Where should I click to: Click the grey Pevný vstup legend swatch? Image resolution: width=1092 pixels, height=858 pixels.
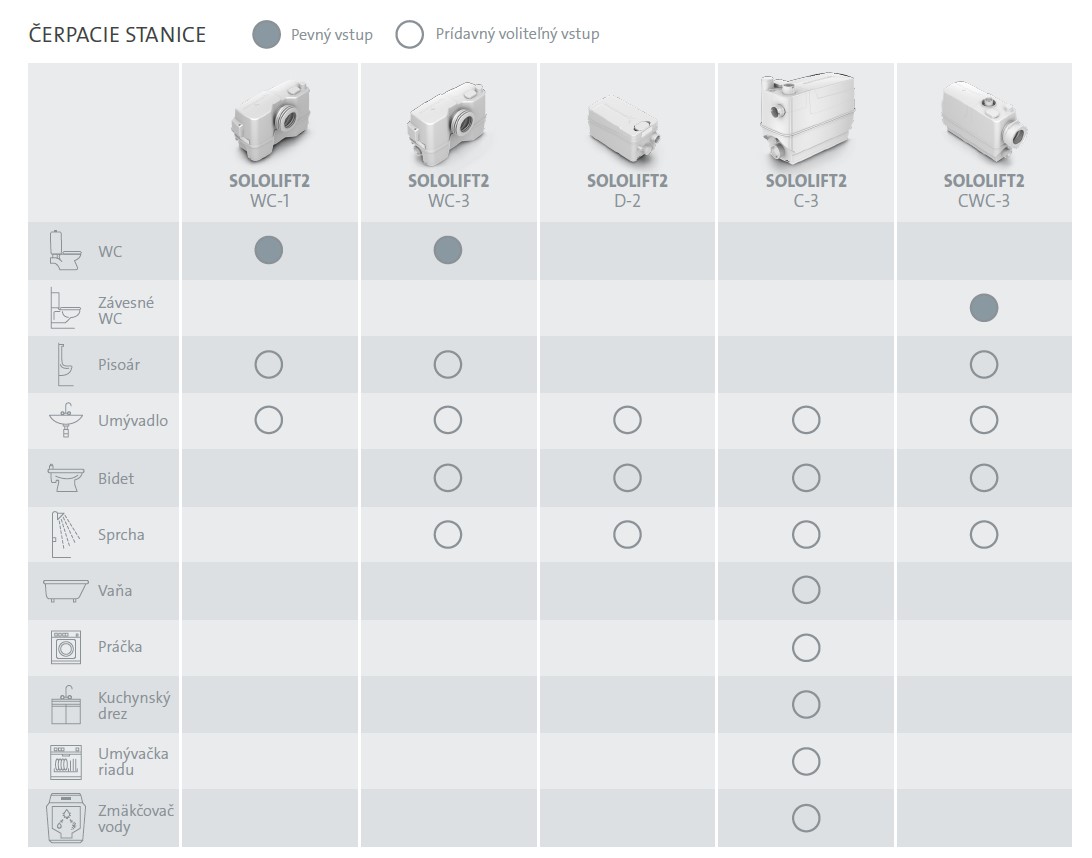(267, 35)
